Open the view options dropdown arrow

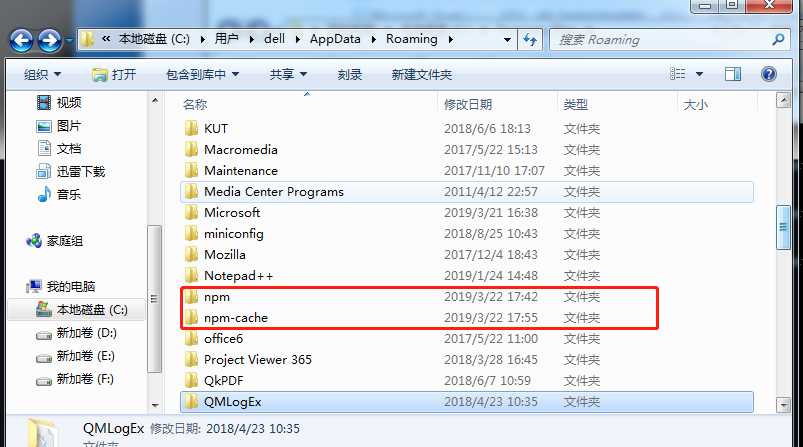tap(699, 75)
